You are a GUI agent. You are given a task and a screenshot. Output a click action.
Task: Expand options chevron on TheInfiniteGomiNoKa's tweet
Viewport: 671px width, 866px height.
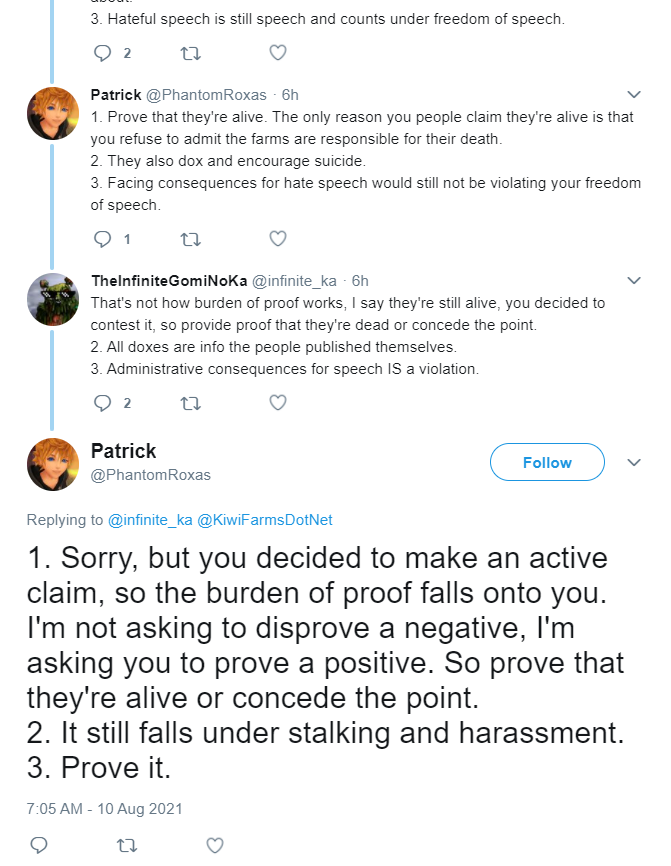pyautogui.click(x=634, y=281)
